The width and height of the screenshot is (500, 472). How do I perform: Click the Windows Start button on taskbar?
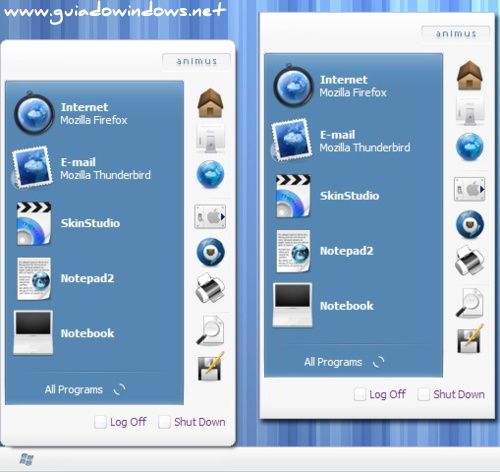(26, 459)
